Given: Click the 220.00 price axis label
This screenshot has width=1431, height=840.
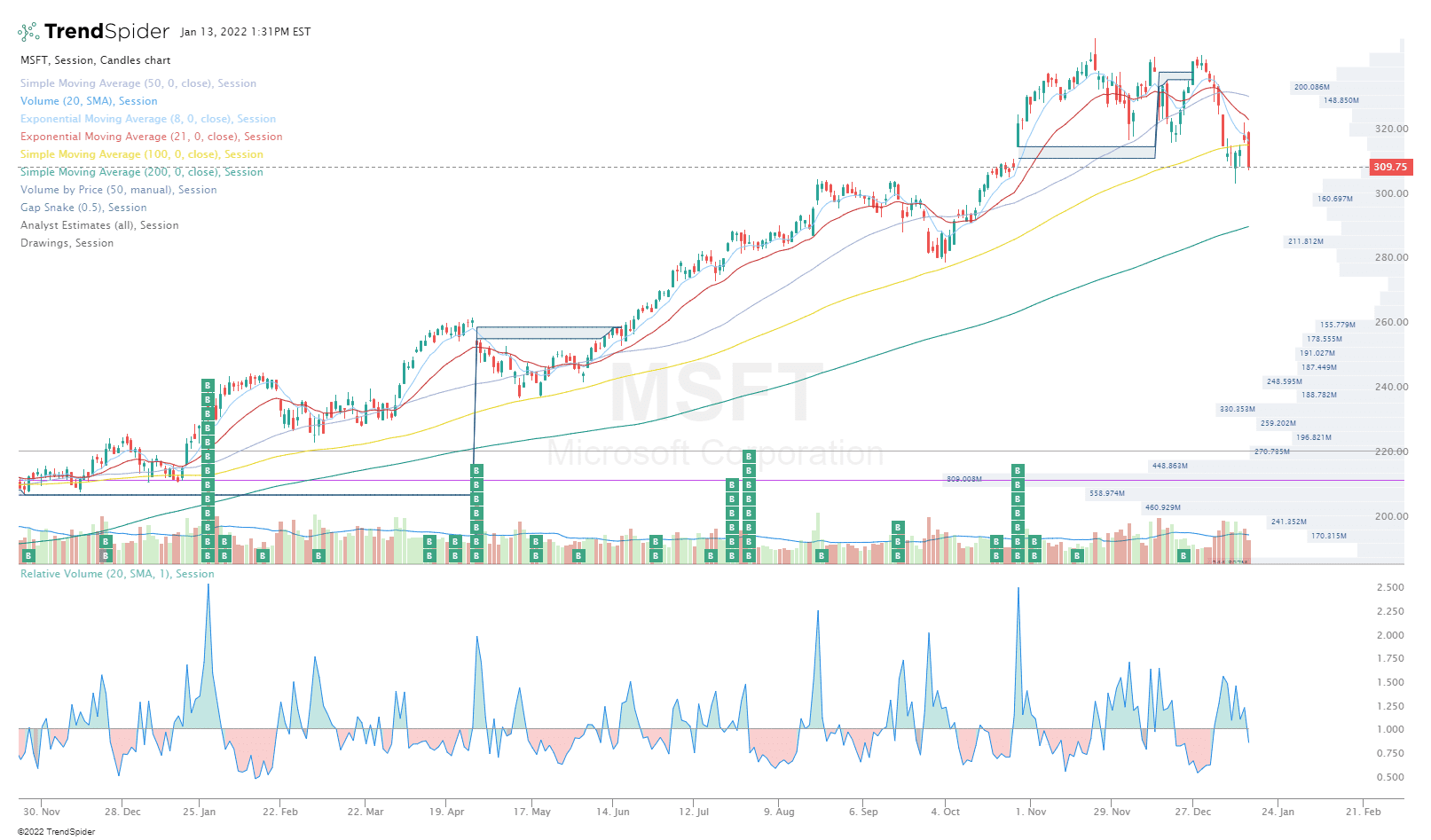Looking at the screenshot, I should pos(1391,451).
